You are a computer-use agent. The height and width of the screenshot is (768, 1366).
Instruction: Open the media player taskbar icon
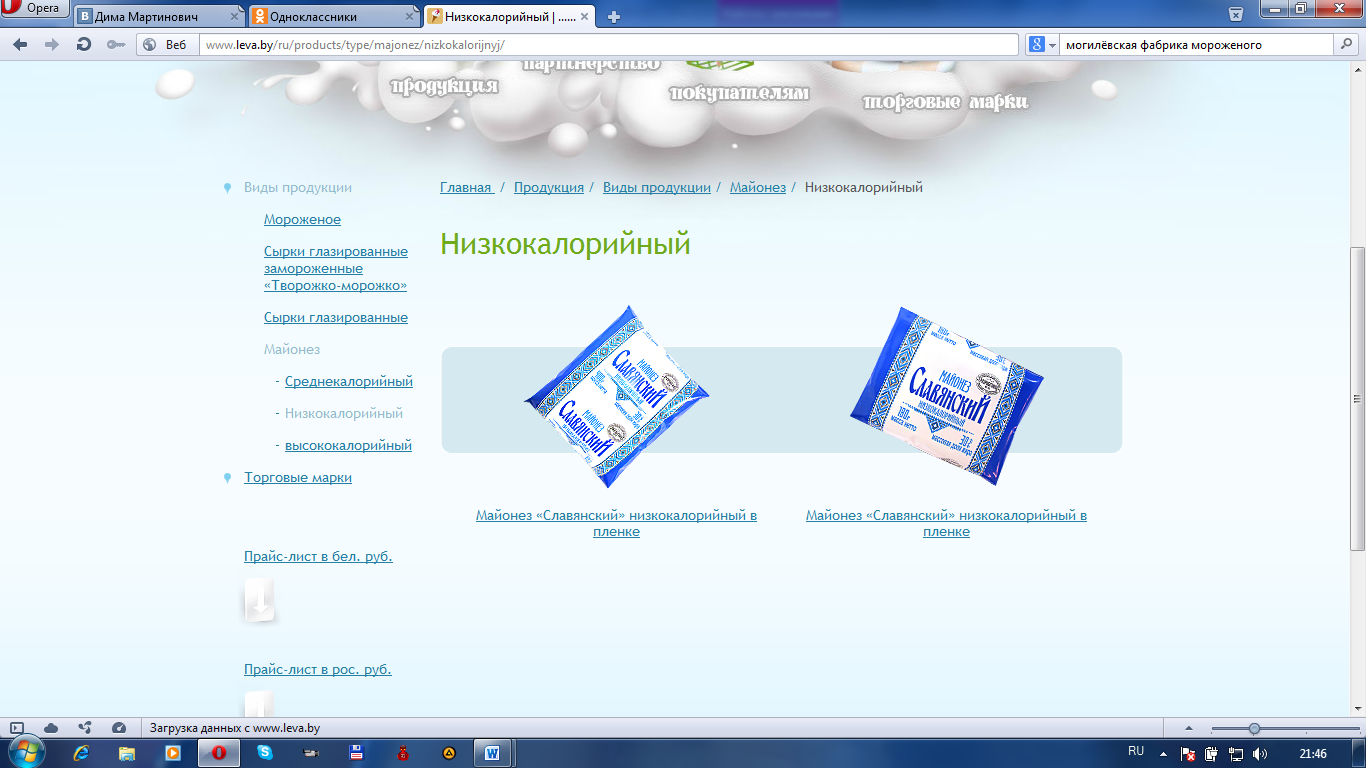coord(172,753)
